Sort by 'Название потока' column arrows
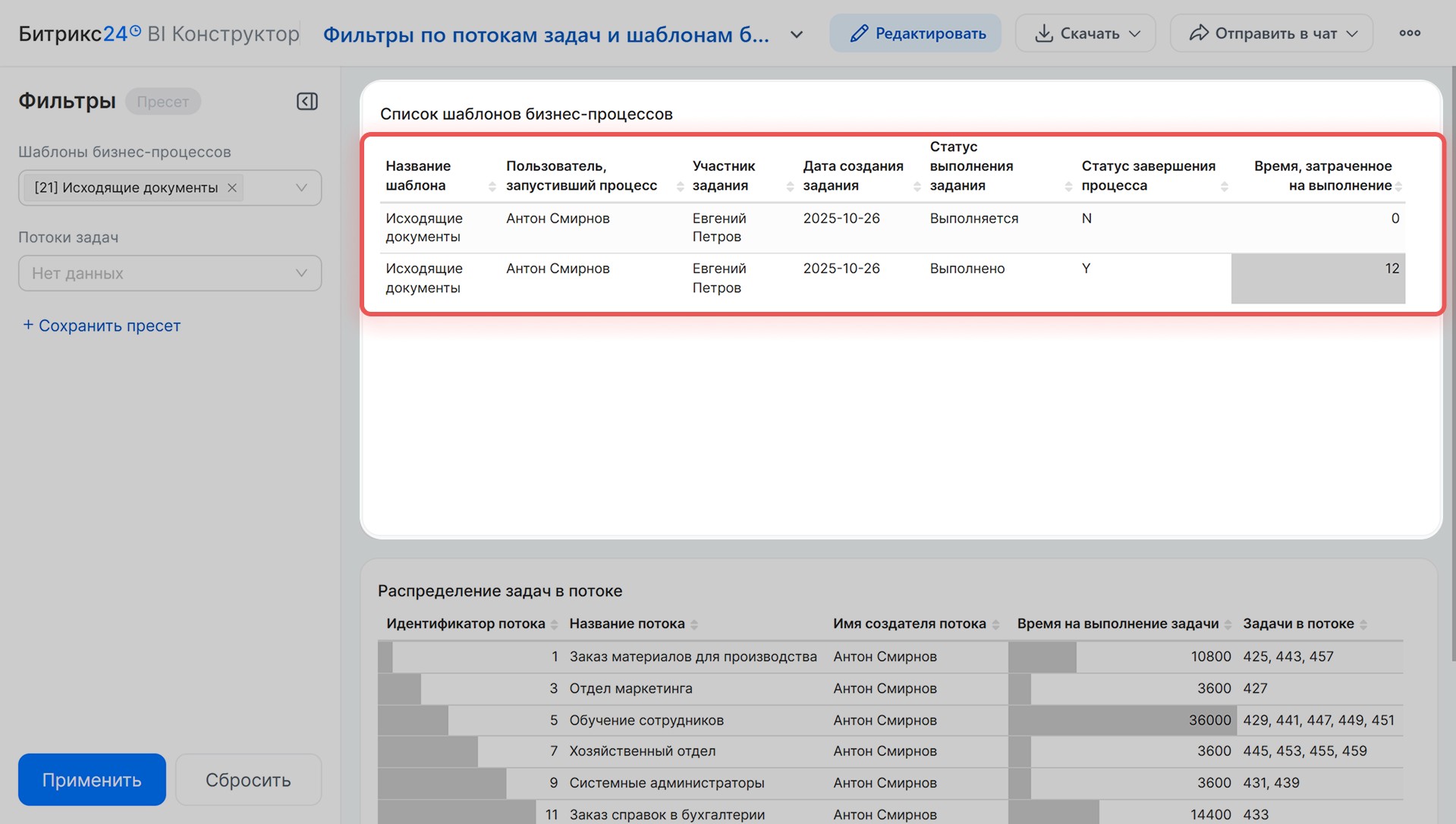Screen dimensions: 1456x824 pyautogui.click(x=693, y=624)
